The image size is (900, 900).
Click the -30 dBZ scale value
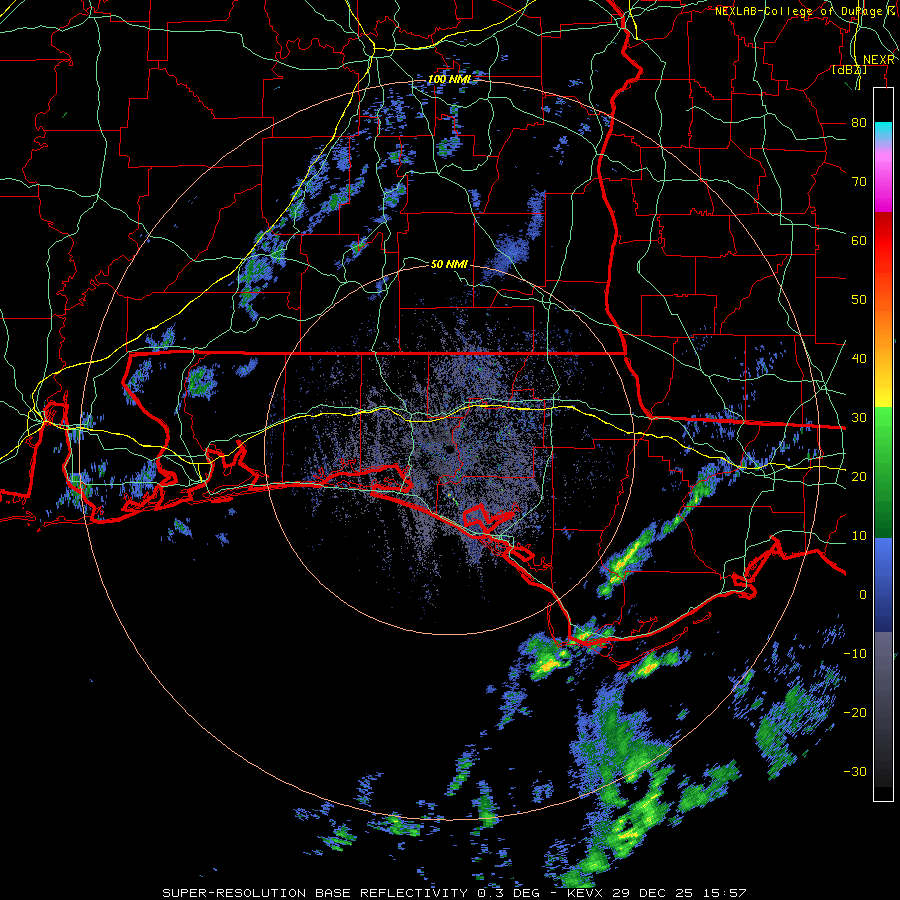pos(855,771)
